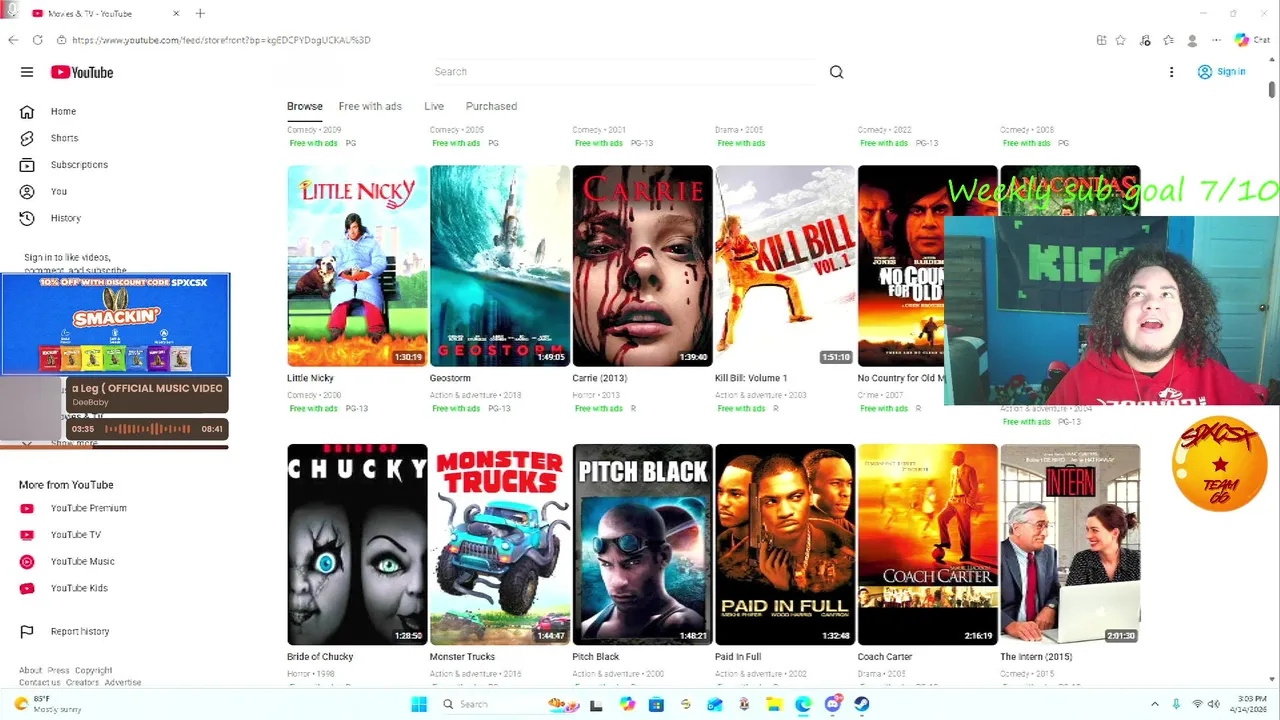Screen dimensions: 1280x720
Task: Open the Geostorm title link
Action: [450, 378]
